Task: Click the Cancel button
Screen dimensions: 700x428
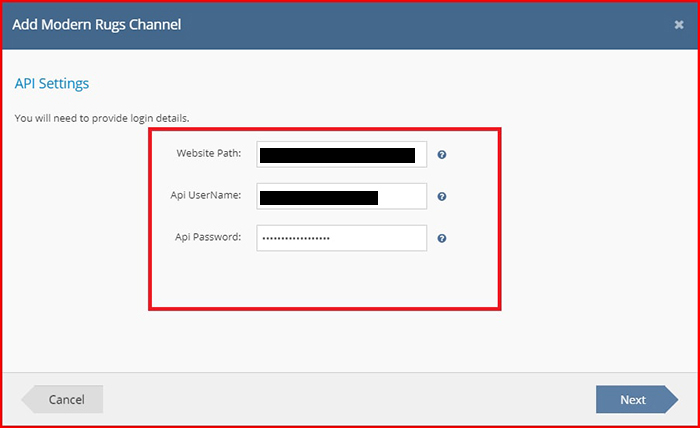Action: [62, 399]
